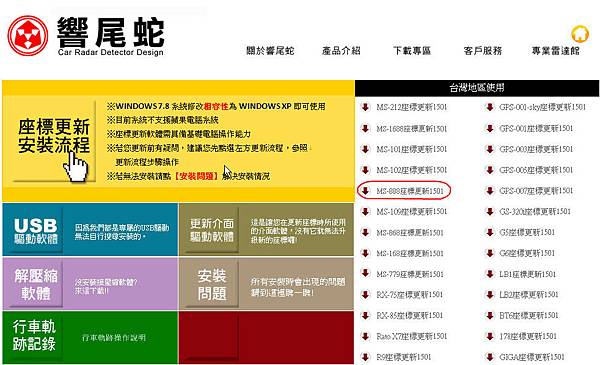The image size is (600, 365).
Task: Open MS-779座標更新1501 text link
Action: 410,274
